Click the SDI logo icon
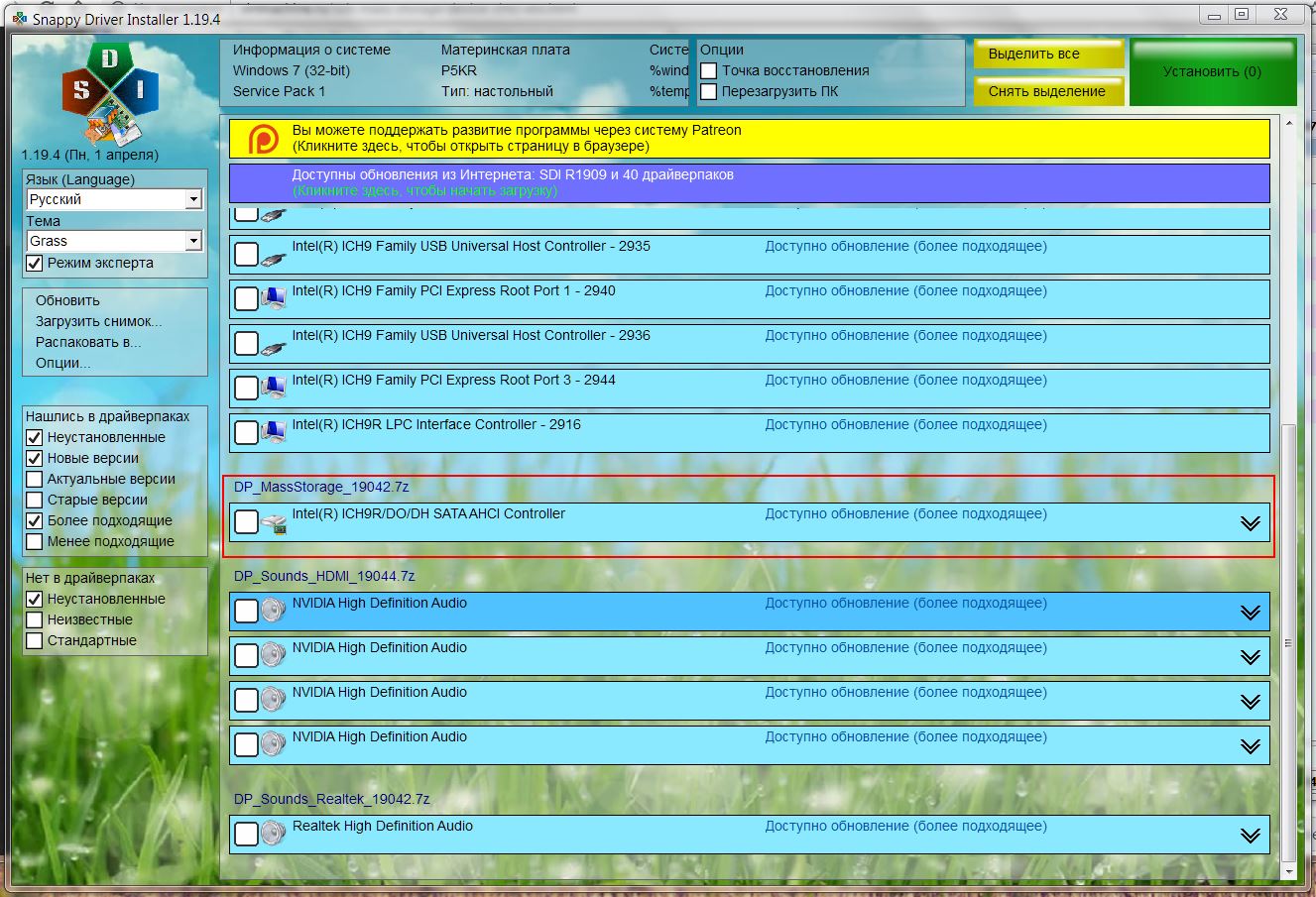Viewport: 1316px width, 897px height. 110,93
